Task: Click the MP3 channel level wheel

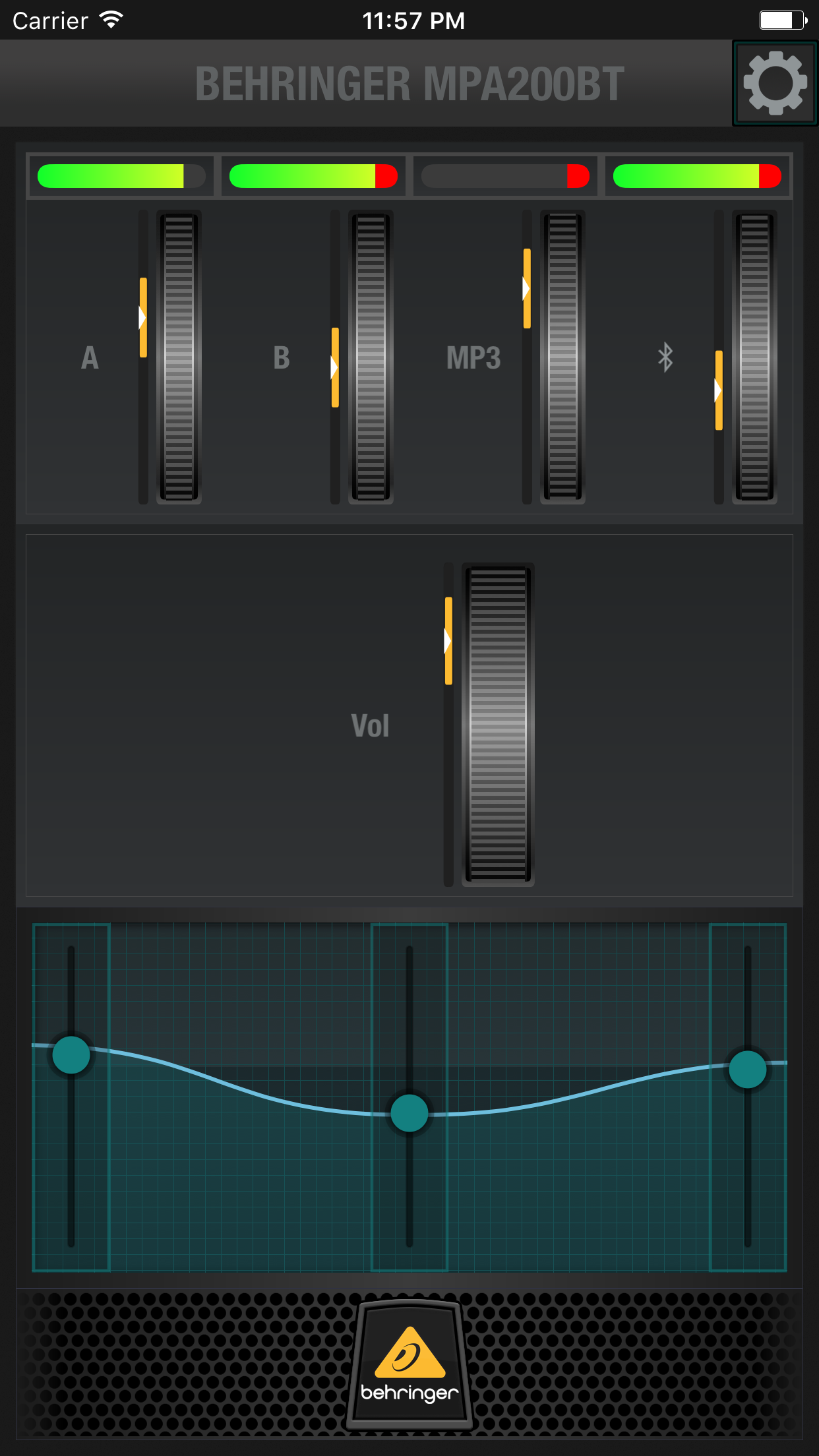Action: point(562,357)
